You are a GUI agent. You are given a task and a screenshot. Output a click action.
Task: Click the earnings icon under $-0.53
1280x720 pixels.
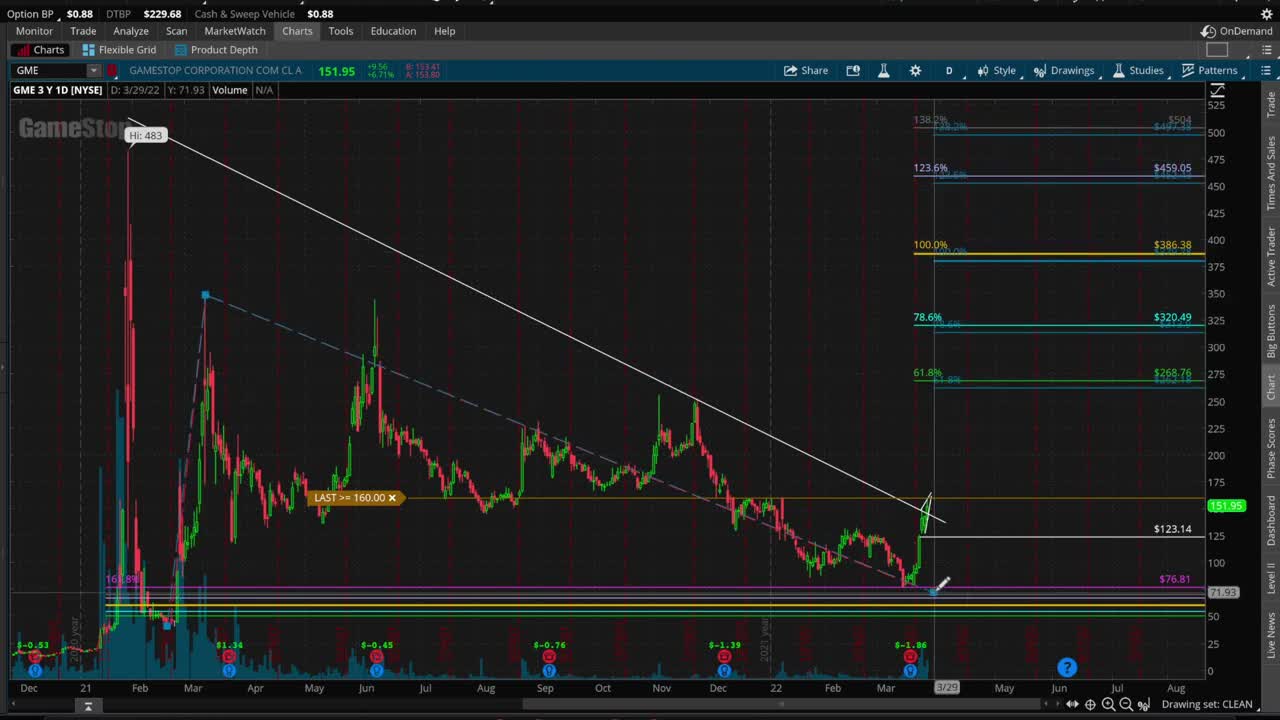35,657
